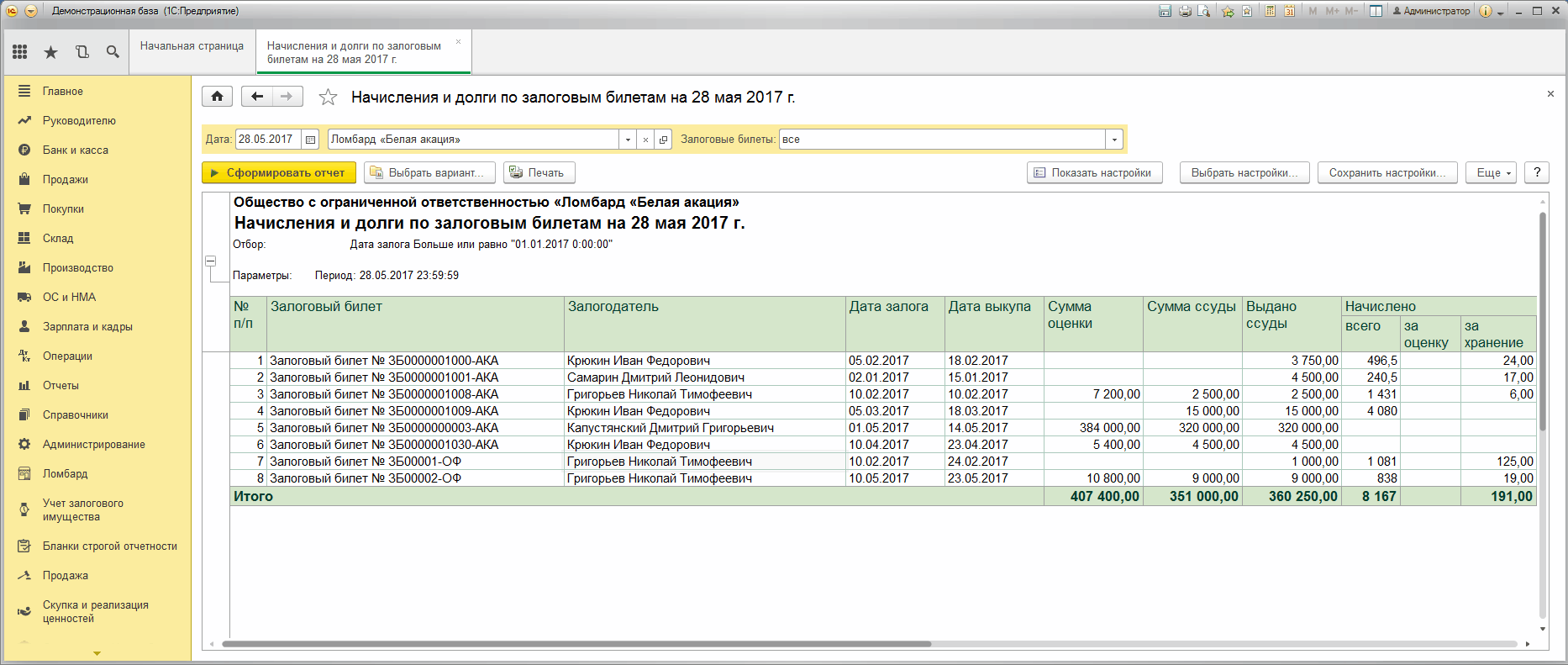
Task: Clear the Ломбард «Белая акация» field
Action: 645,140
